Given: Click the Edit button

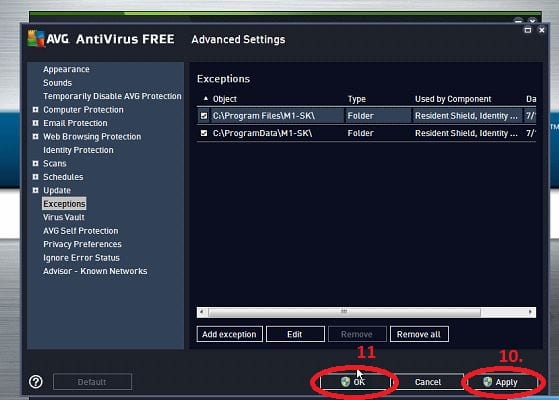Looking at the screenshot, I should [295, 334].
